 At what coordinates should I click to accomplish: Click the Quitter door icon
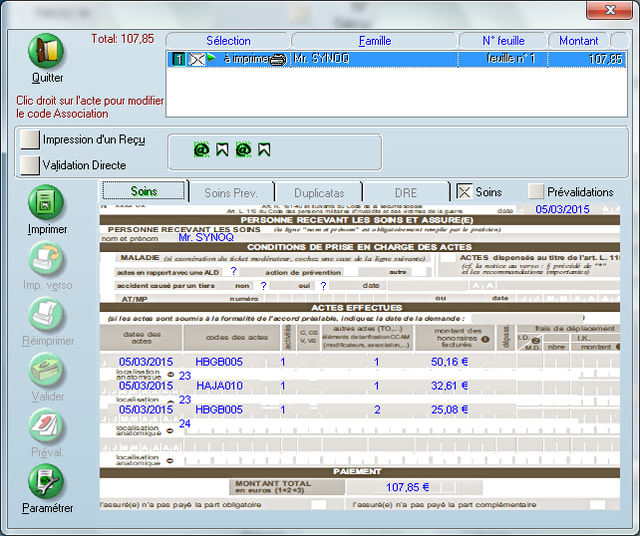pos(46,52)
